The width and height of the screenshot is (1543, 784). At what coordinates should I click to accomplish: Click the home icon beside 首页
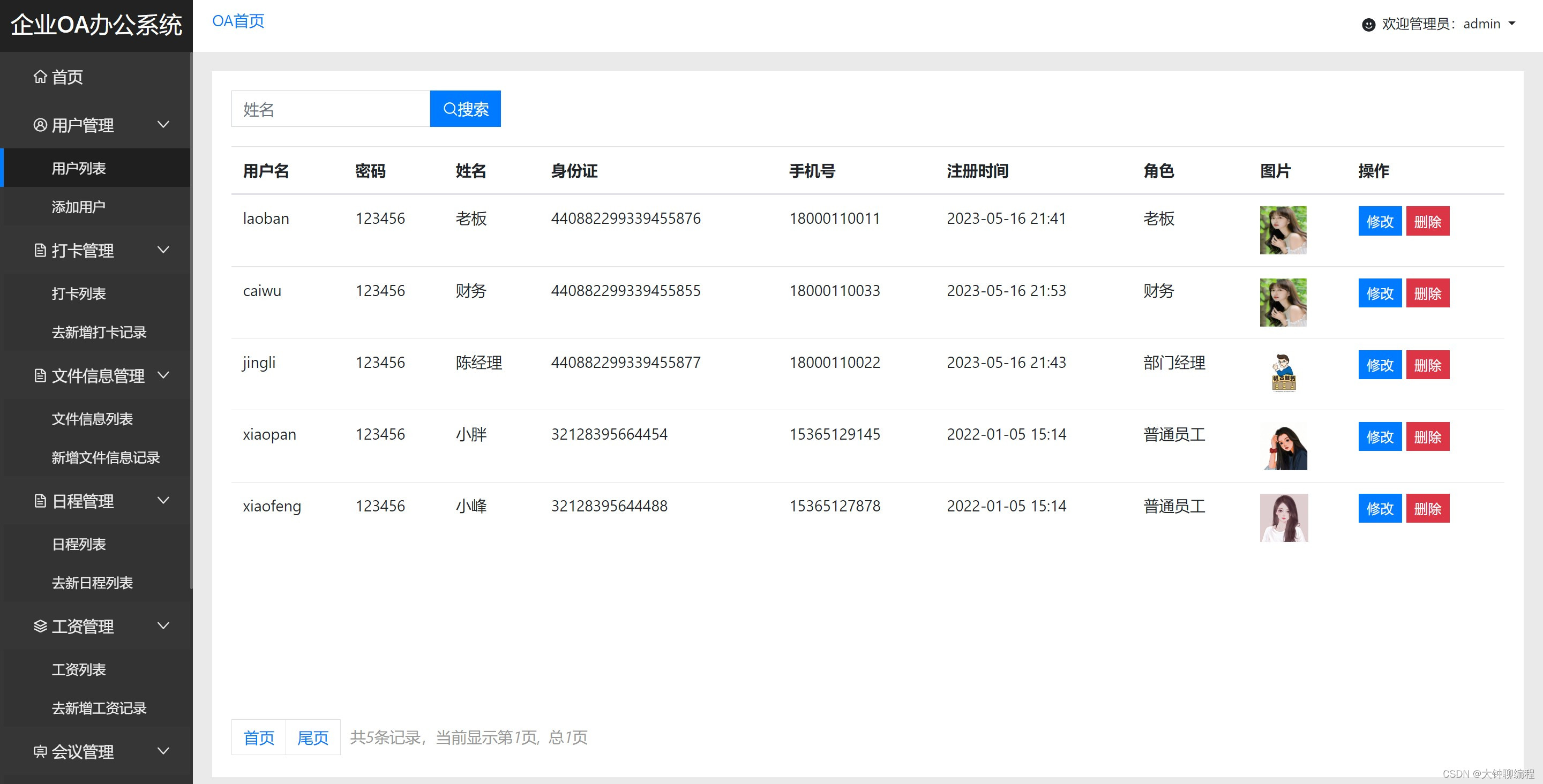pos(40,77)
